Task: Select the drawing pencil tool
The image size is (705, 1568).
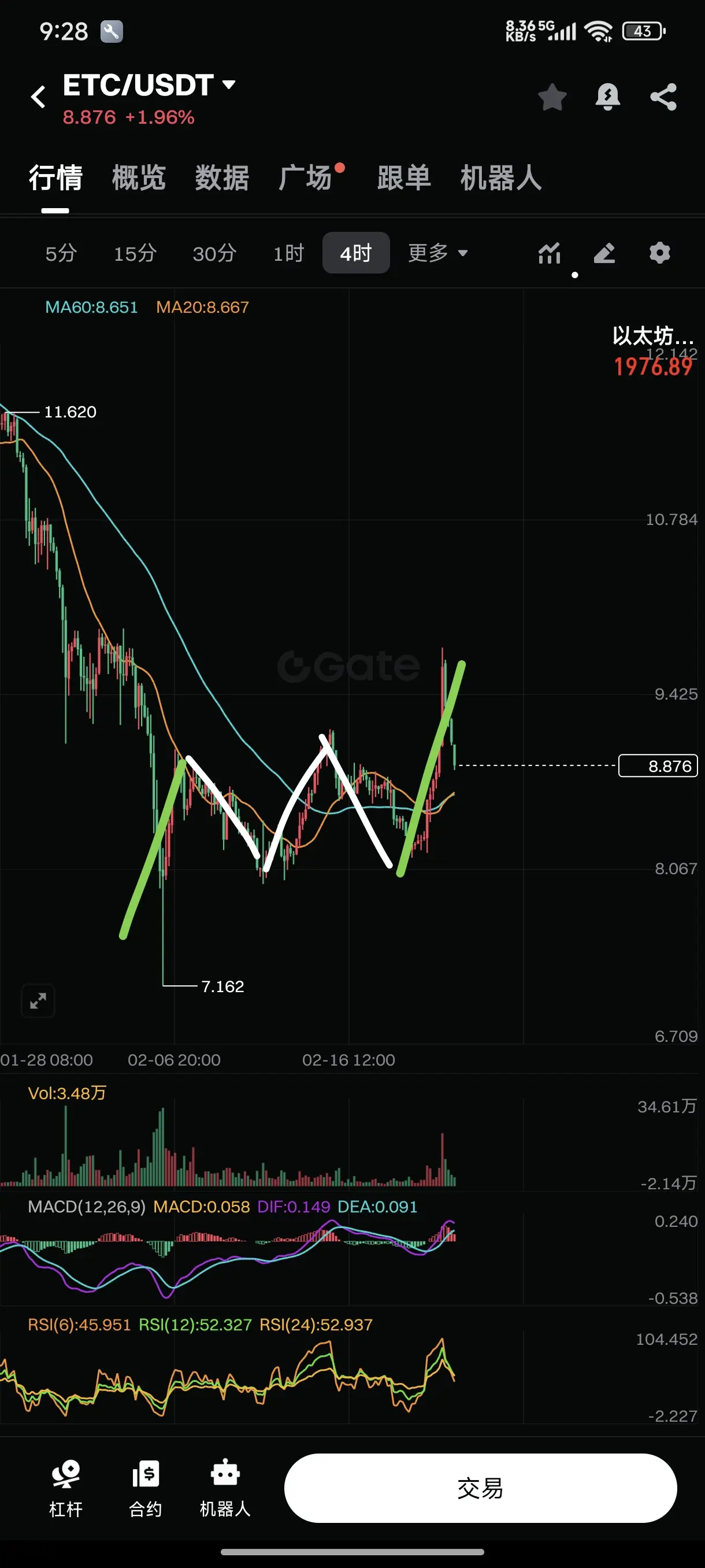Action: pos(604,253)
